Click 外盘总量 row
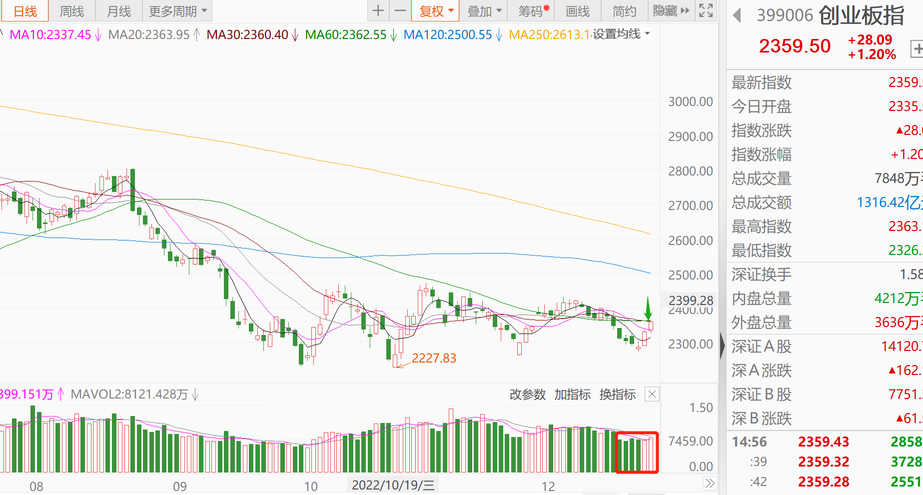This screenshot has width=923, height=495. coord(826,323)
